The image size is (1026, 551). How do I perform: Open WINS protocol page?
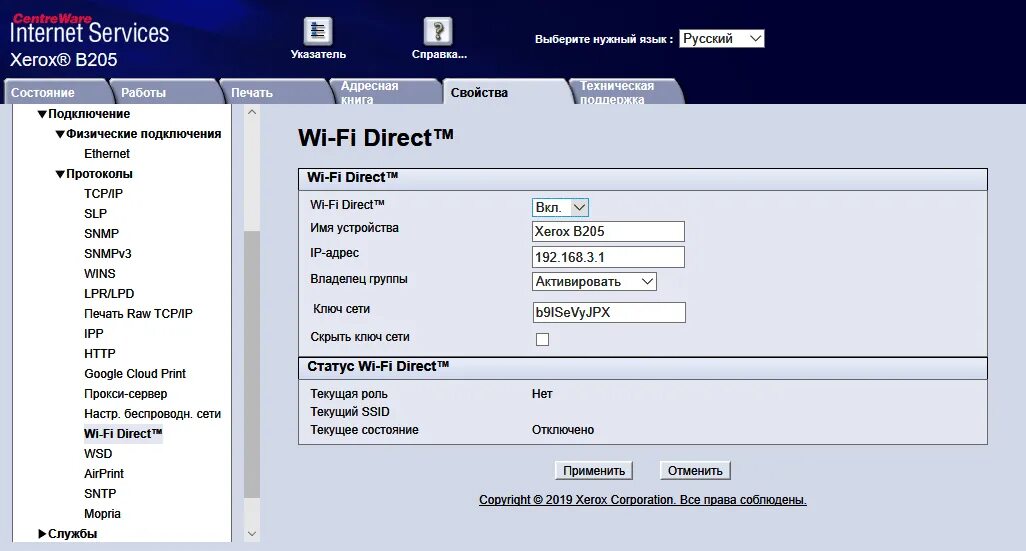(99, 274)
